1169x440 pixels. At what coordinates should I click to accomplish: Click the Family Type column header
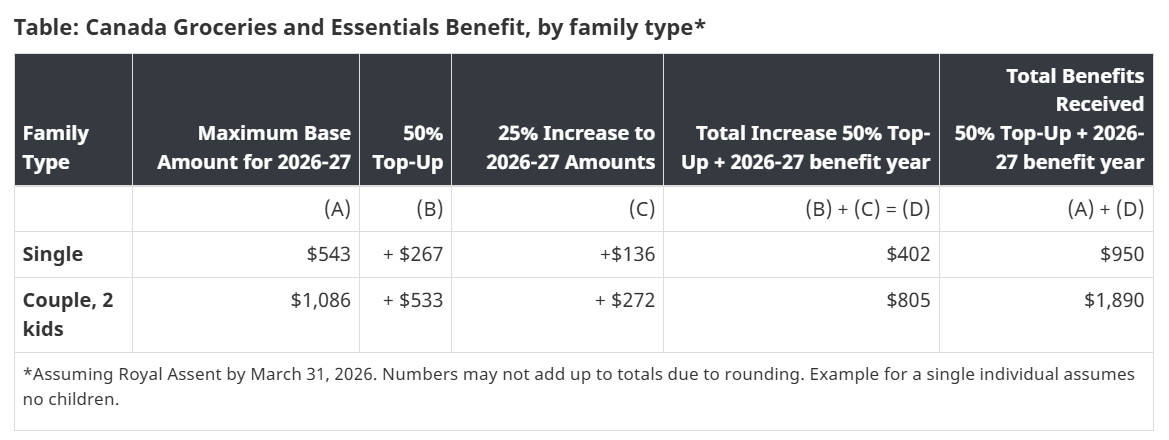56,147
